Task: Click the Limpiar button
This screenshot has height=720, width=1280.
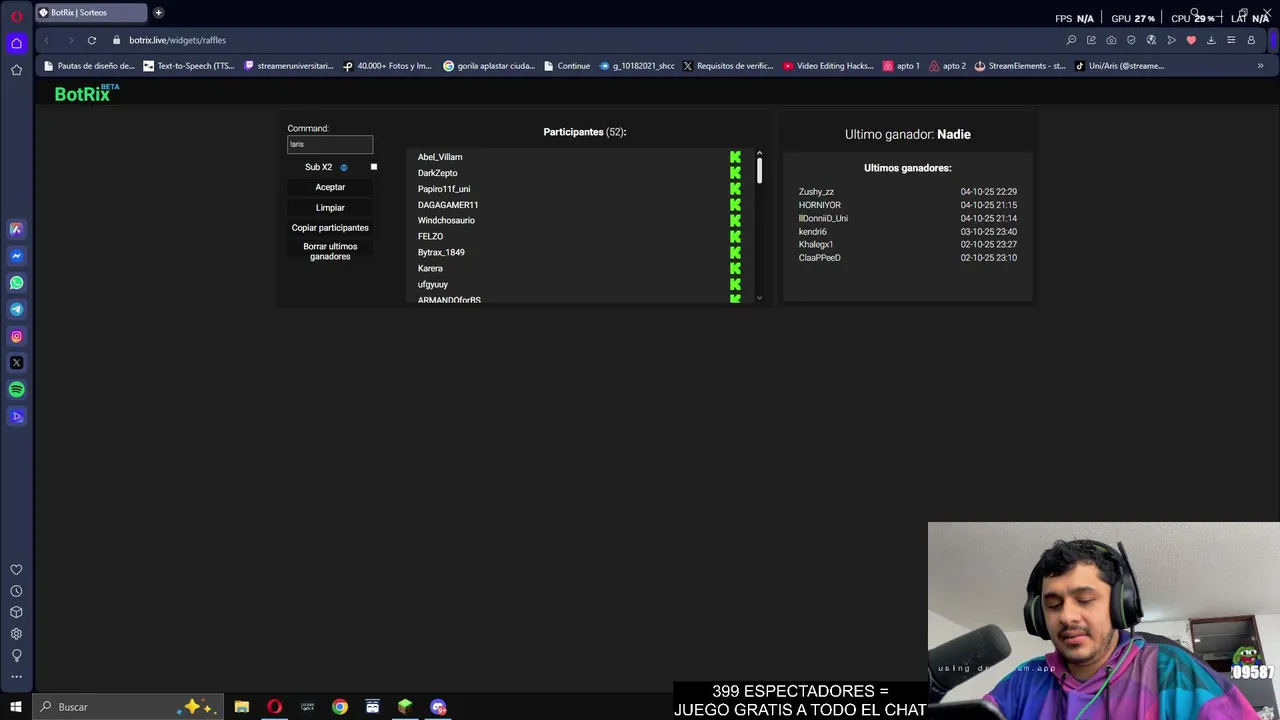Action: point(330,207)
